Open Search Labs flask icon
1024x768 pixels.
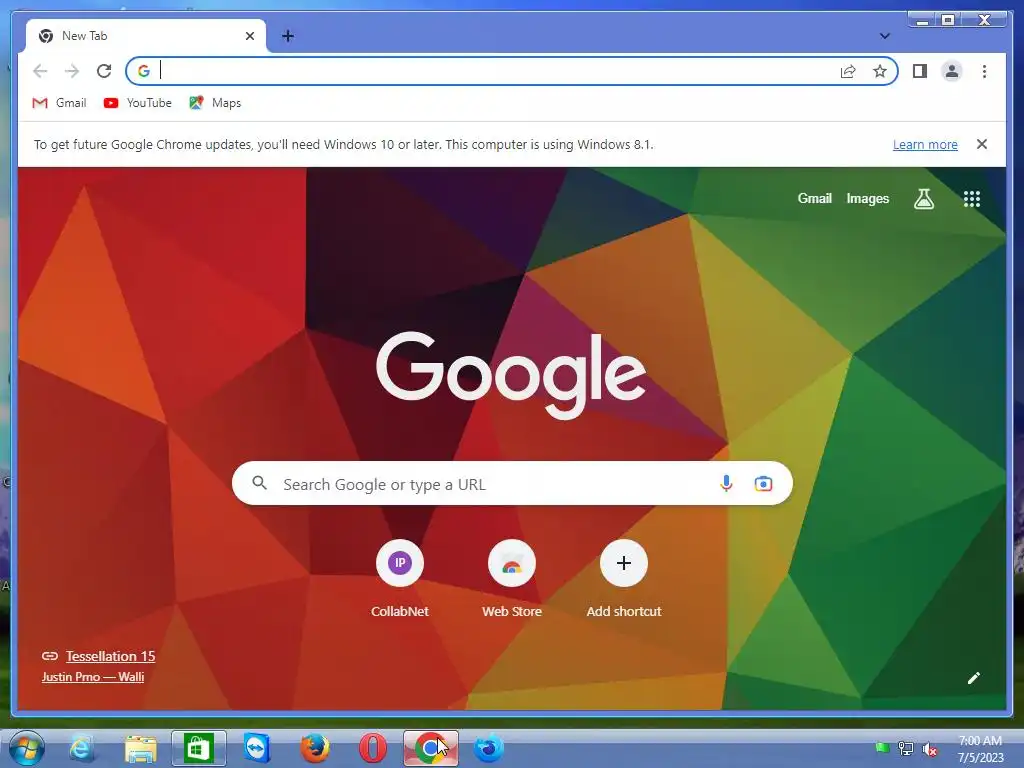pyautogui.click(x=923, y=199)
